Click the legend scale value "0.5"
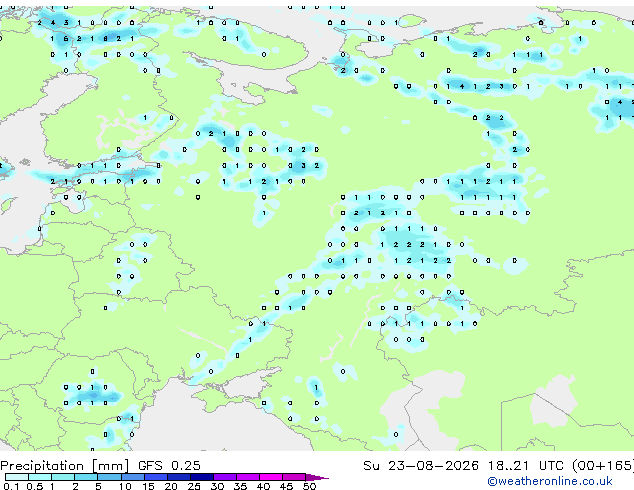 (x=35, y=486)
